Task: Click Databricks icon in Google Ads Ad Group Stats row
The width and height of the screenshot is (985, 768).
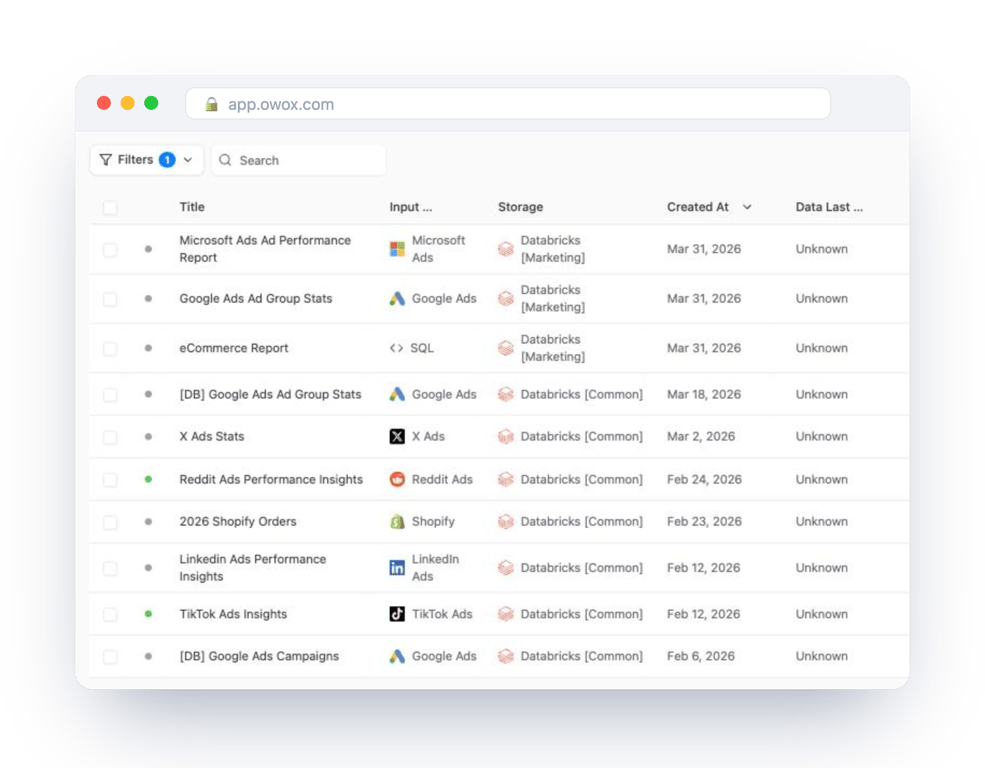Action: coord(506,299)
